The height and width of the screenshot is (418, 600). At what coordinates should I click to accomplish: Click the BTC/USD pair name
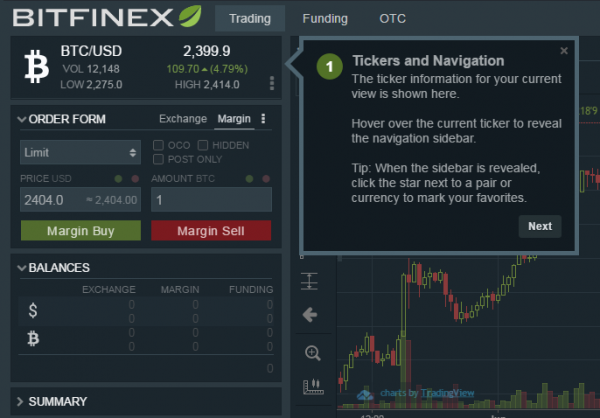(91, 51)
